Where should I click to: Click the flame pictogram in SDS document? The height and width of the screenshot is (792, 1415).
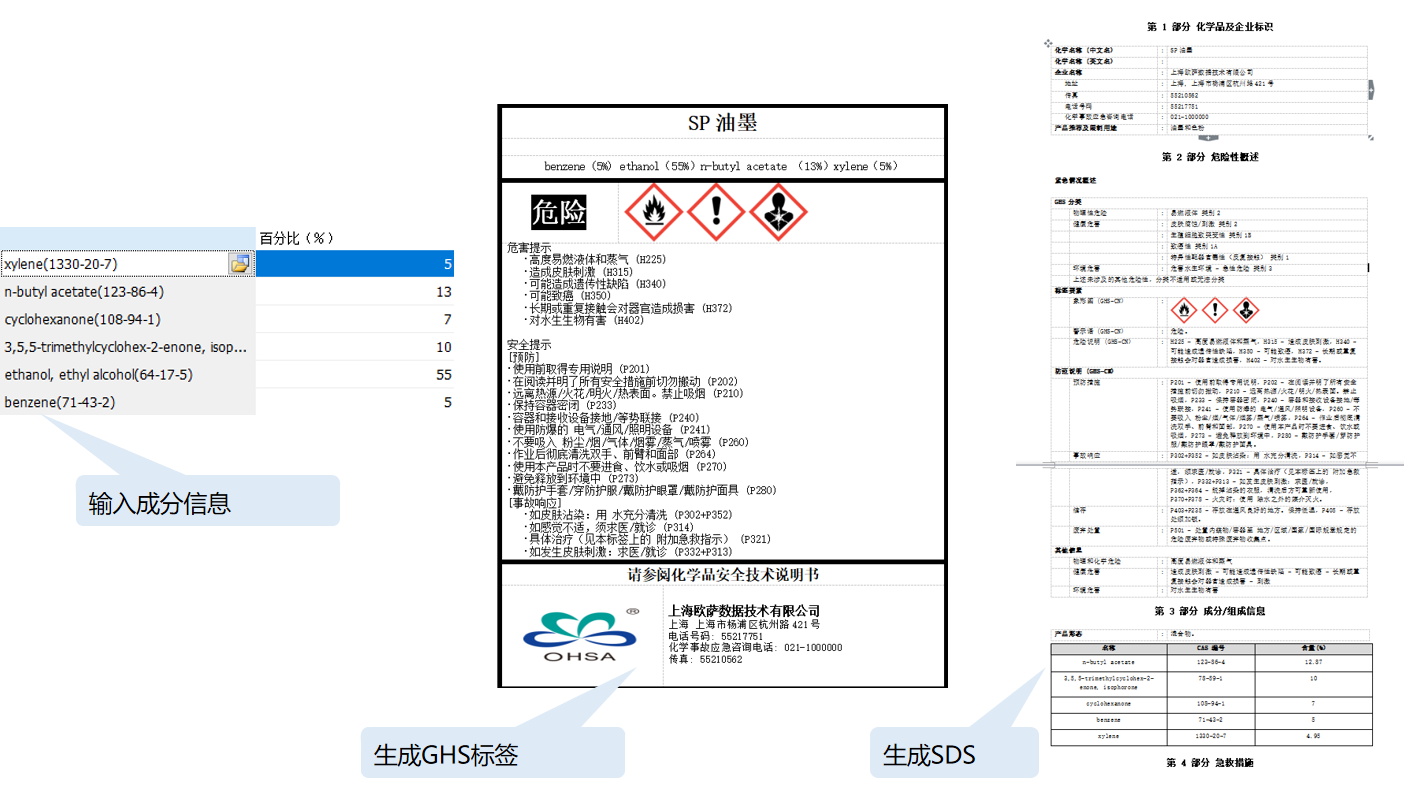1184,310
